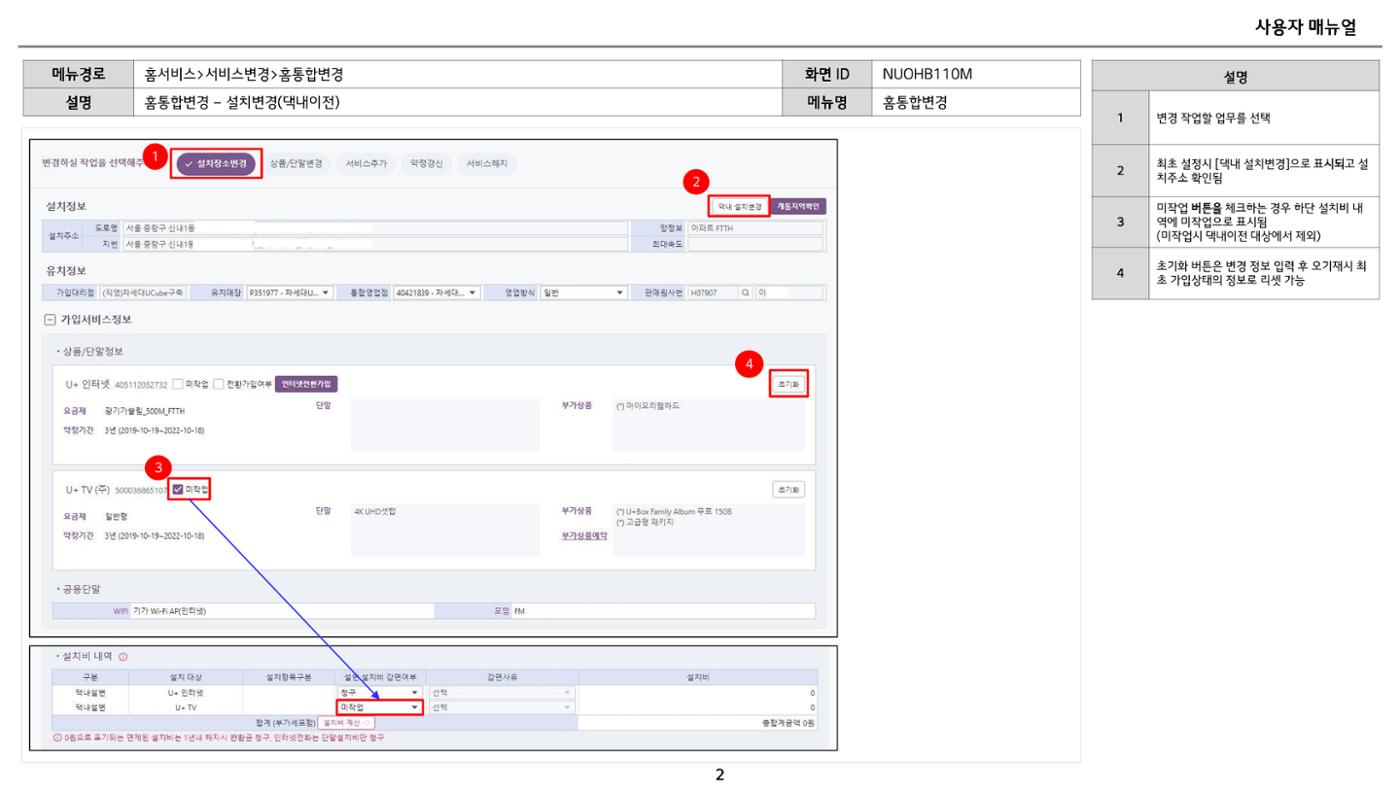Tick the 전환가입여부 checkbox

pos(217,383)
